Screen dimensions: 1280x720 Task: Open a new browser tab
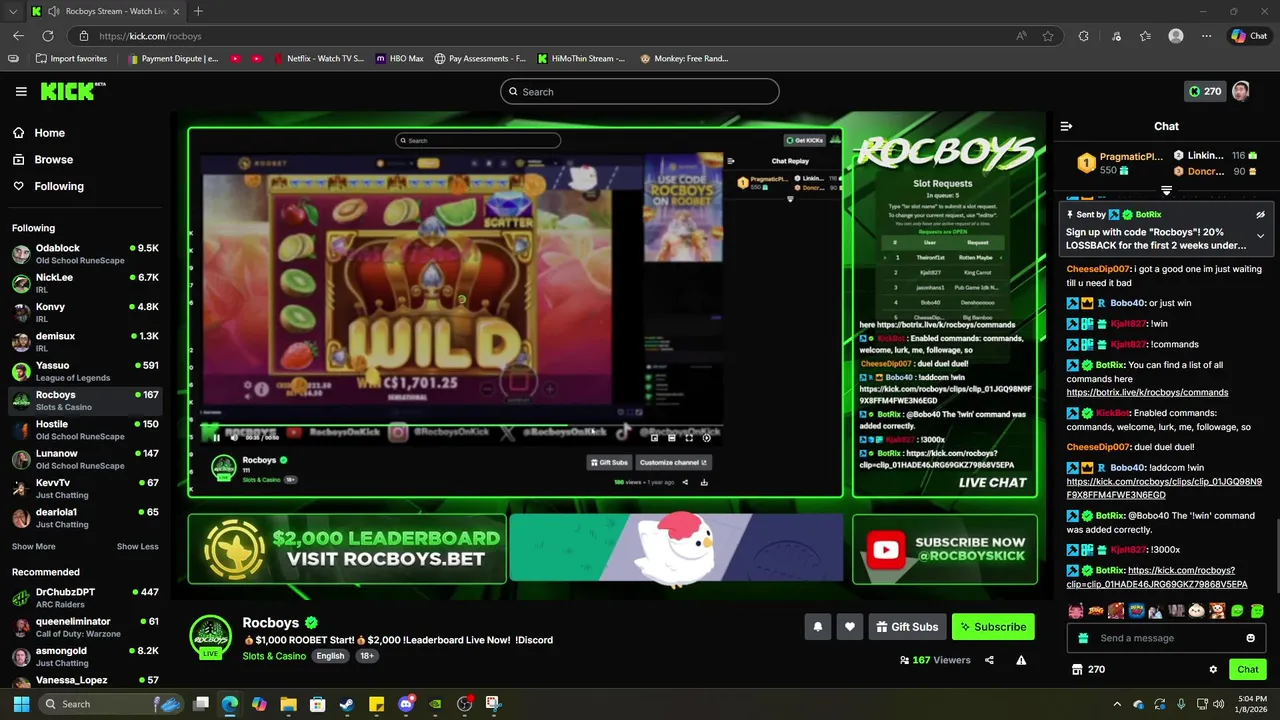tap(198, 11)
